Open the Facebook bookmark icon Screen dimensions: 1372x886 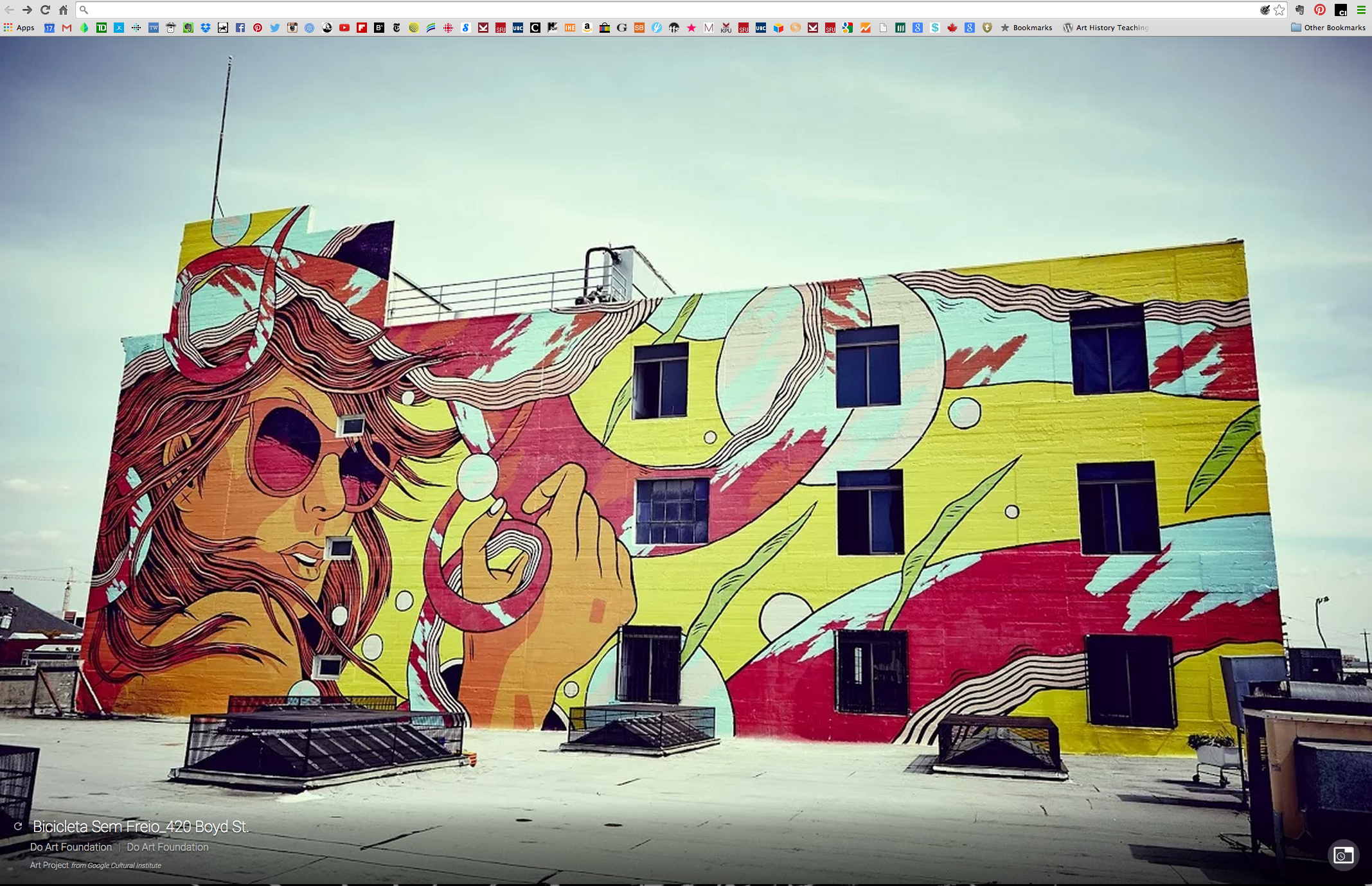240,28
